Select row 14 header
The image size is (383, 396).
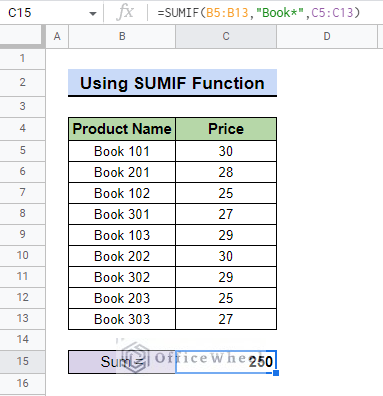point(22,340)
